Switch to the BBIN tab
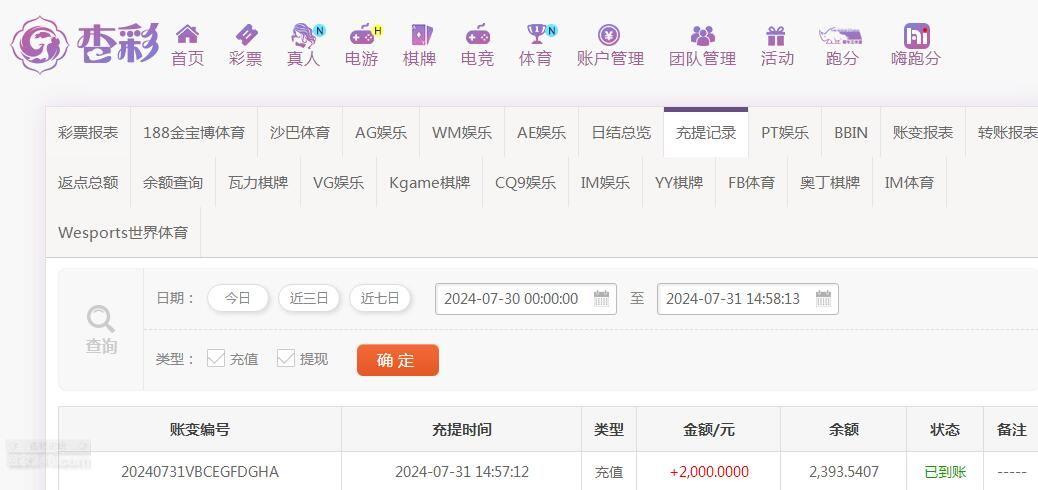 coord(851,132)
